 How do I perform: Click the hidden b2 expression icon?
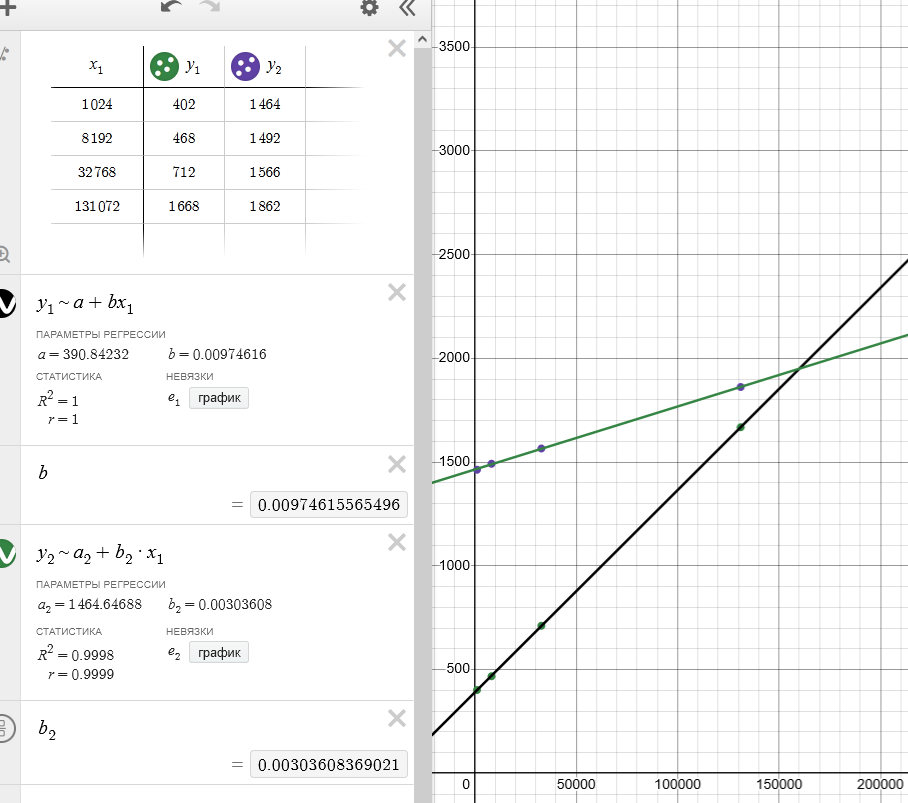point(6,728)
